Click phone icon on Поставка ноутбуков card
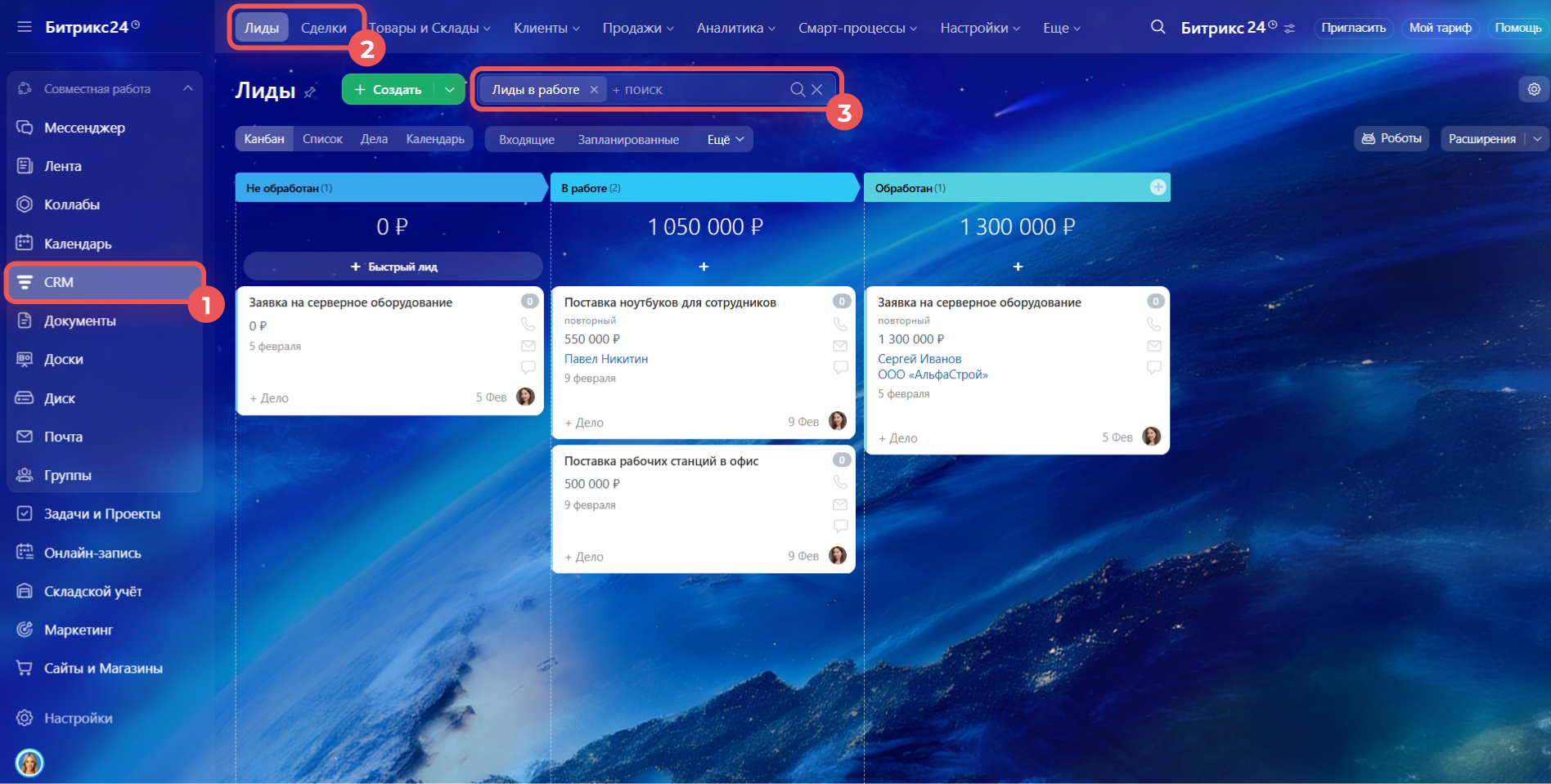The height and width of the screenshot is (784, 1551). point(840,324)
